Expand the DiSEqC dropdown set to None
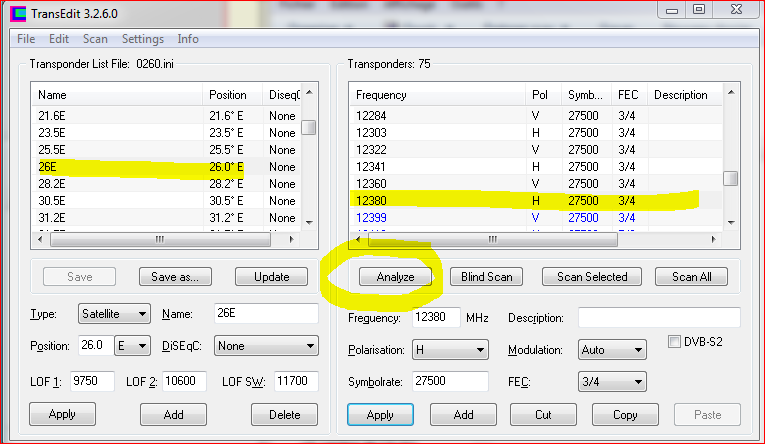This screenshot has height=444, width=765. (x=267, y=346)
